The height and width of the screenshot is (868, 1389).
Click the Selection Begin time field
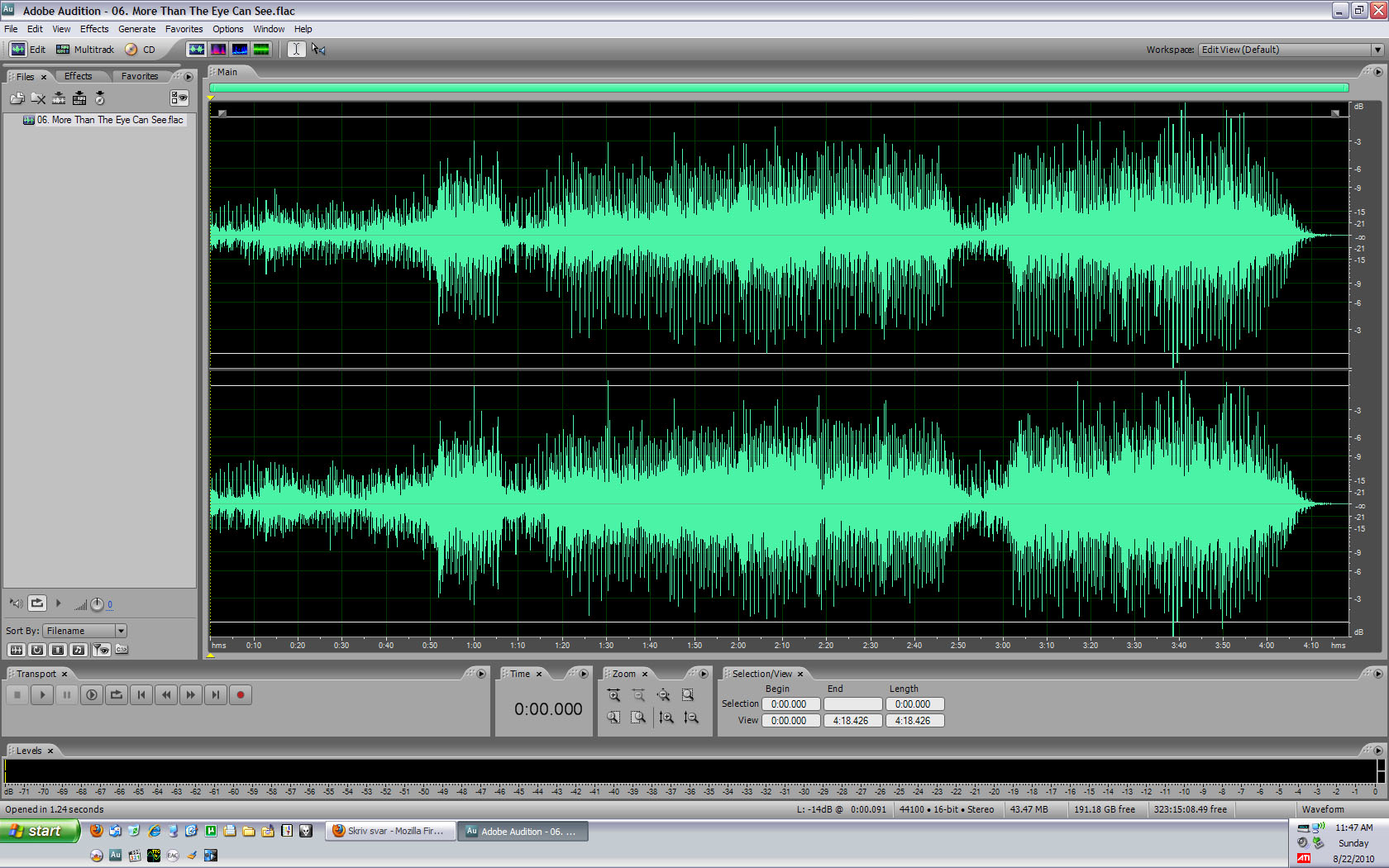(x=790, y=704)
